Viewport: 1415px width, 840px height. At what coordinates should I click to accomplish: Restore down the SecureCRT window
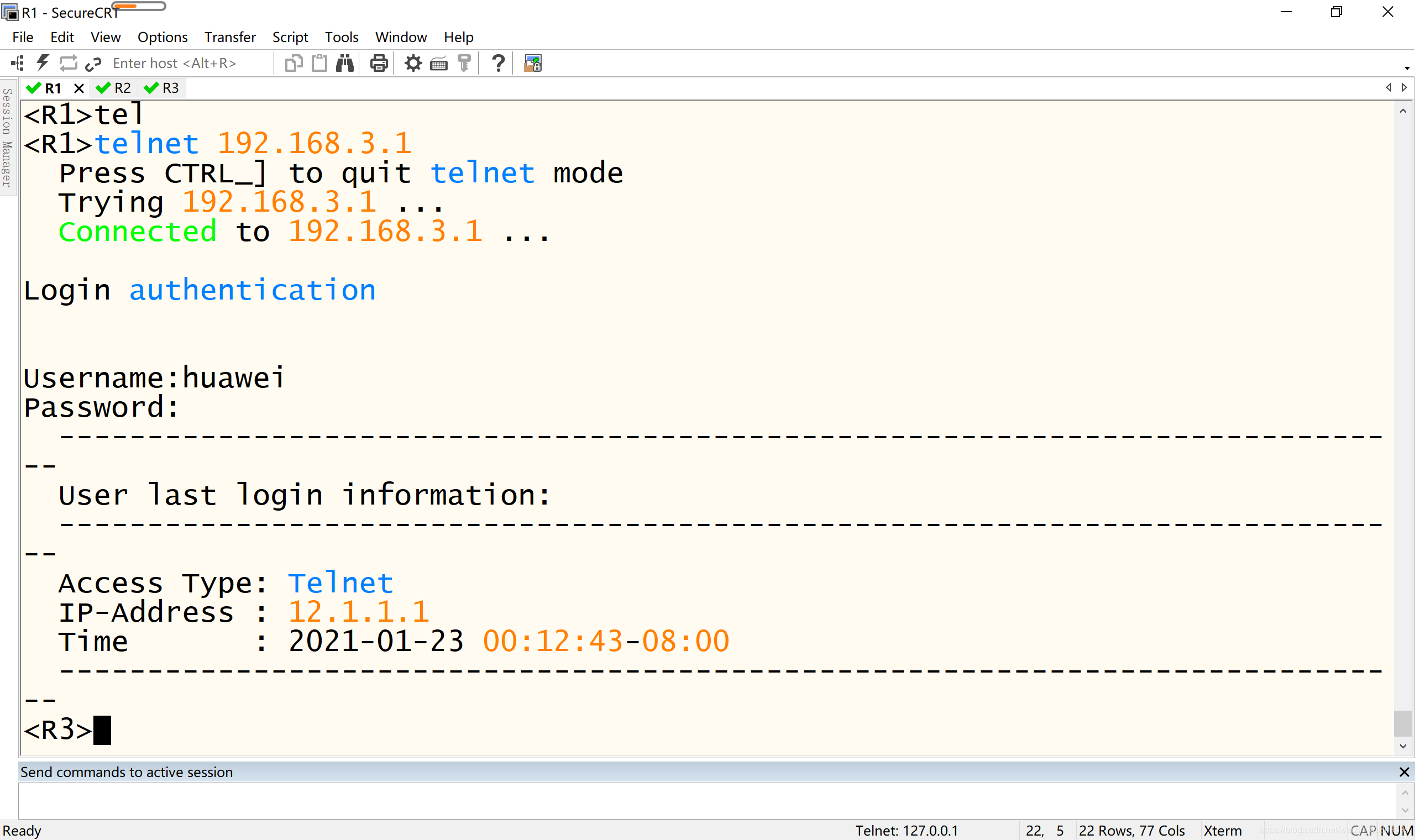(1337, 12)
